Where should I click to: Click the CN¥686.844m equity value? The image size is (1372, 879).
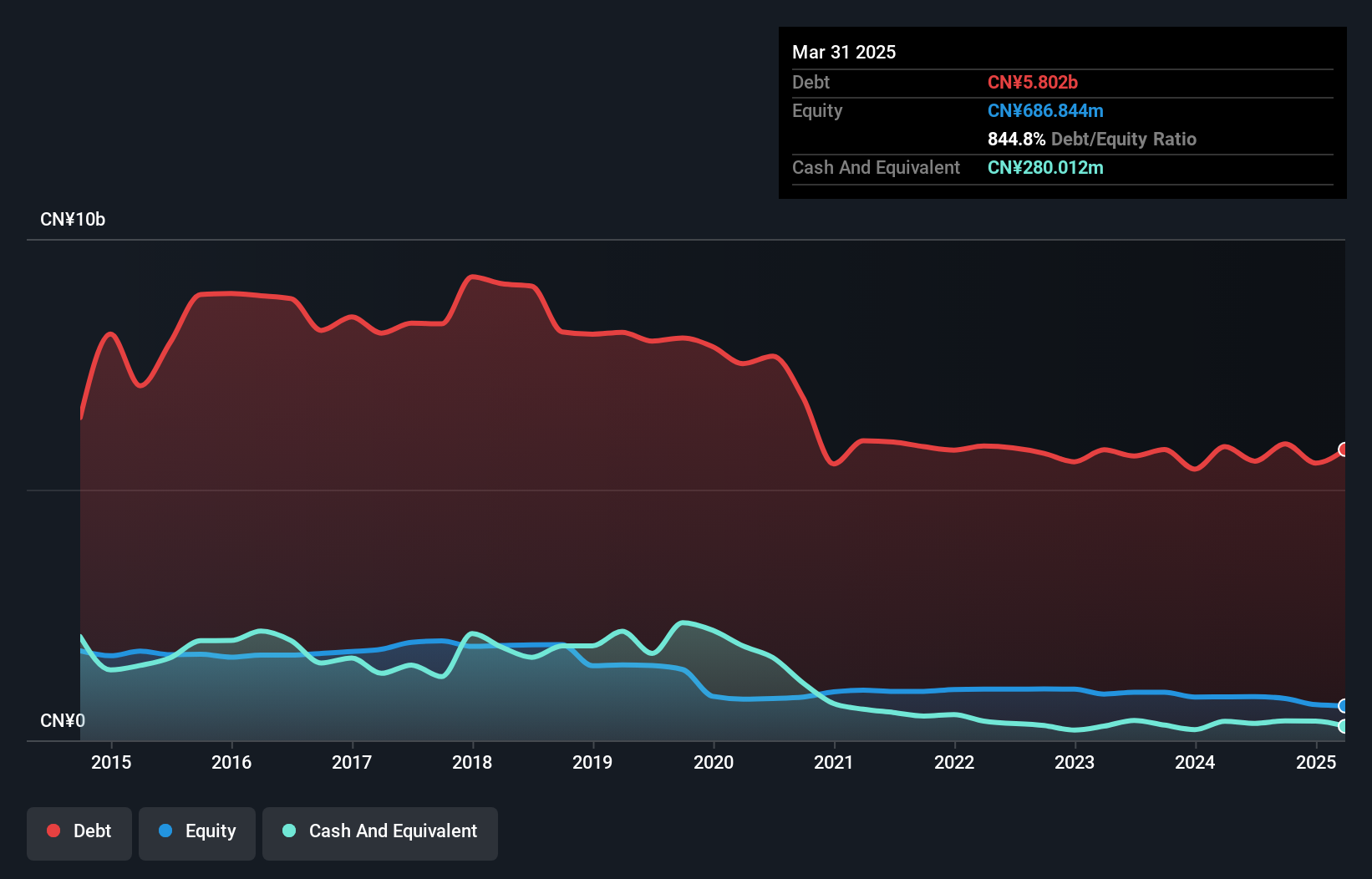pyautogui.click(x=1045, y=110)
